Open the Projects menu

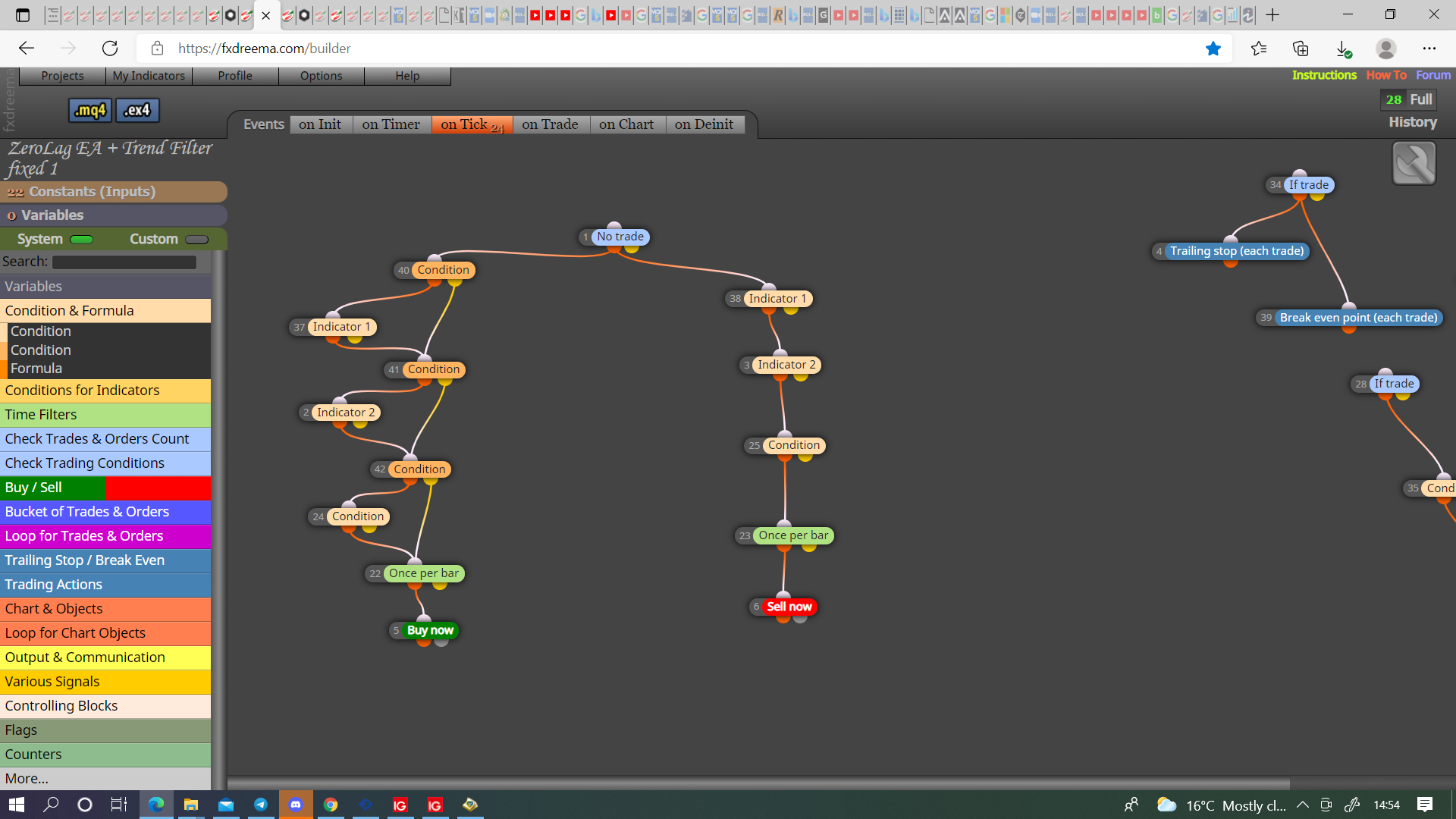click(x=62, y=76)
